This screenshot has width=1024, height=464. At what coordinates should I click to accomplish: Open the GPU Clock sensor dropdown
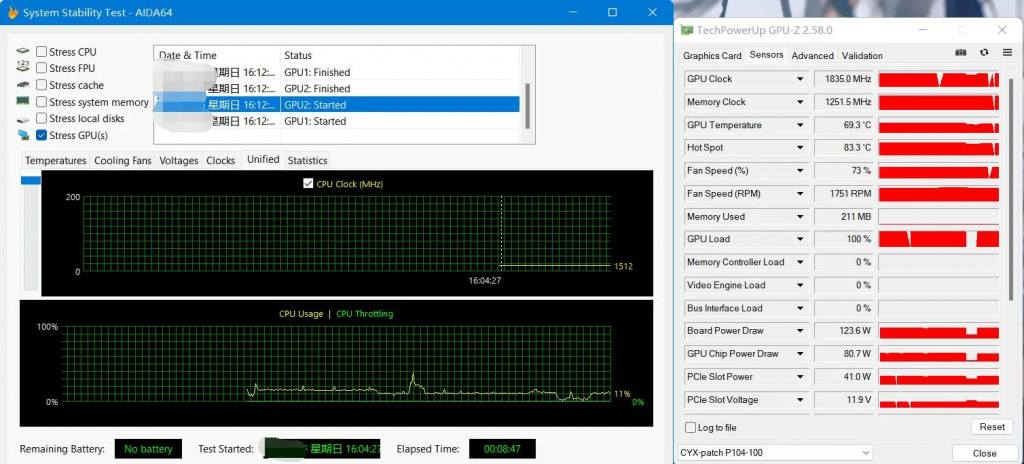tap(799, 79)
